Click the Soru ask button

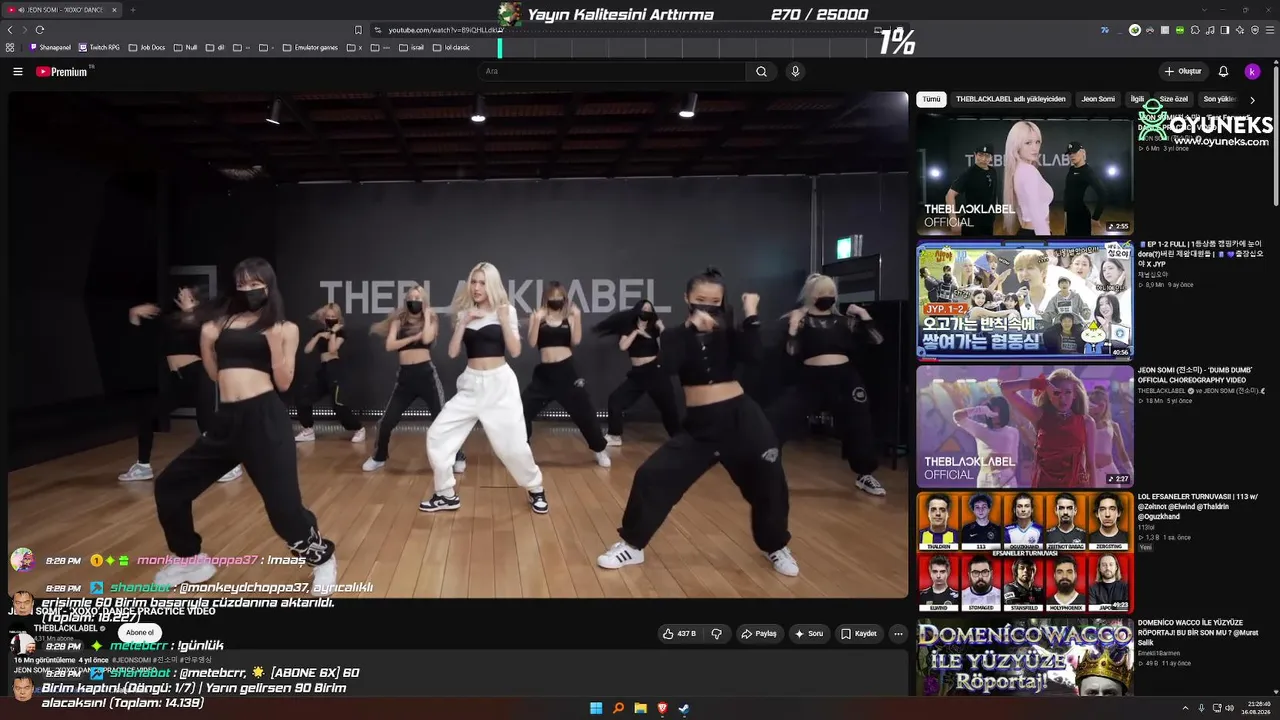click(809, 633)
